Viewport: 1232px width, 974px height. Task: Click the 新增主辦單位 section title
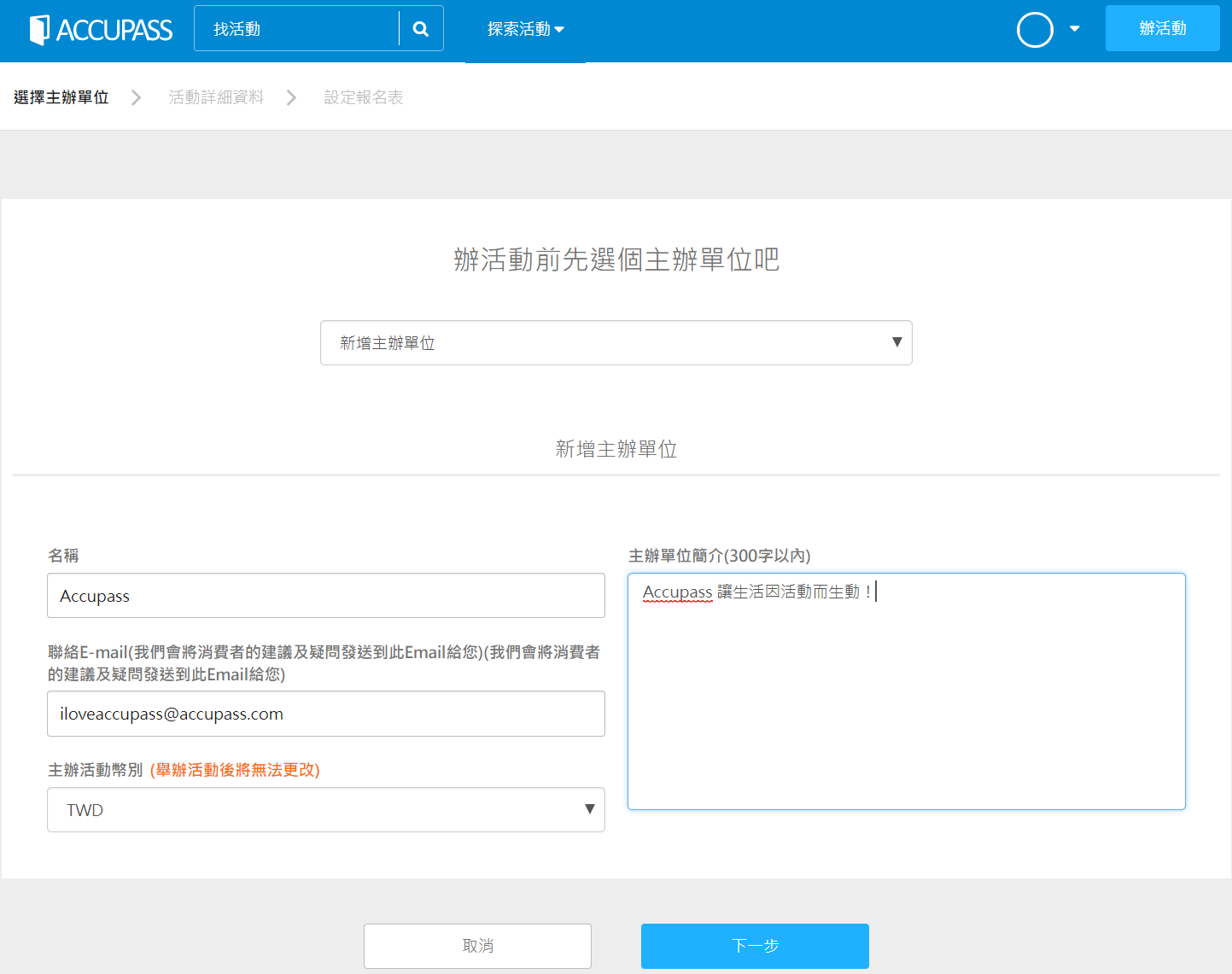point(616,449)
